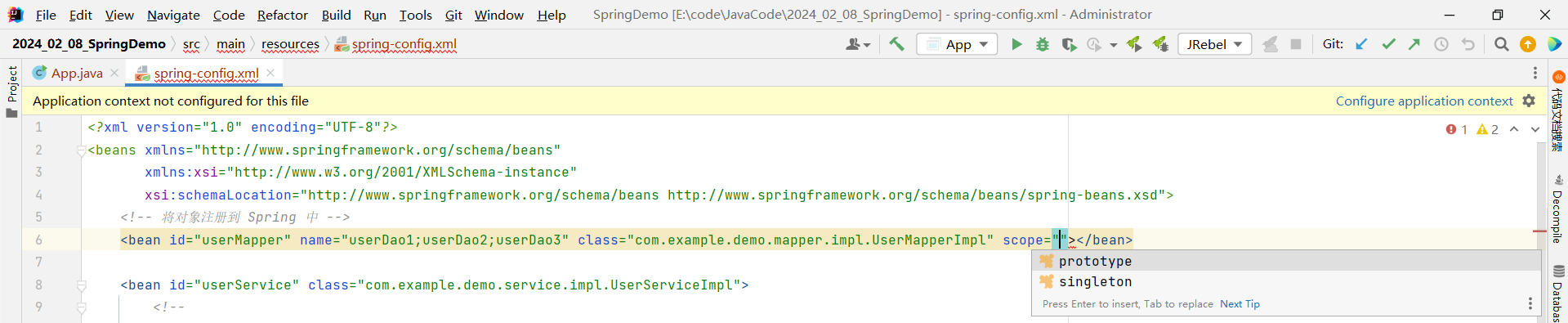This screenshot has height=323, width=1568.
Task: Run App with green play icon
Action: 1016,44
